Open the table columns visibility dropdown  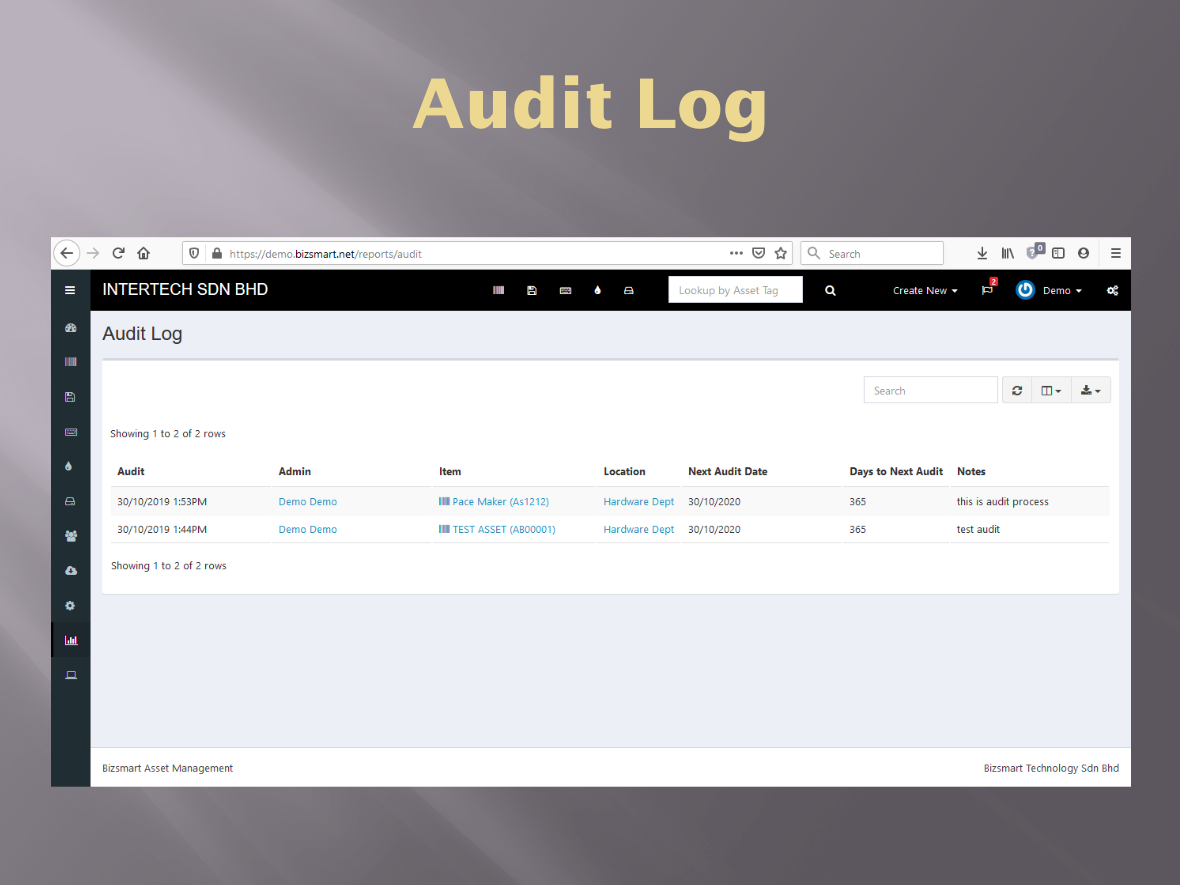click(x=1051, y=391)
